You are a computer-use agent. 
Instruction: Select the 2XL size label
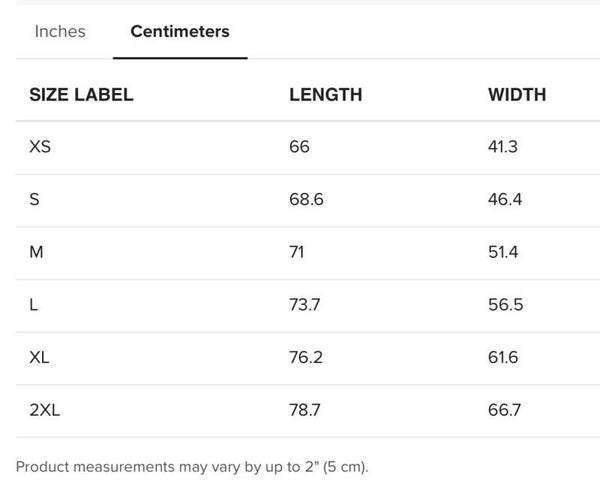[45, 409]
